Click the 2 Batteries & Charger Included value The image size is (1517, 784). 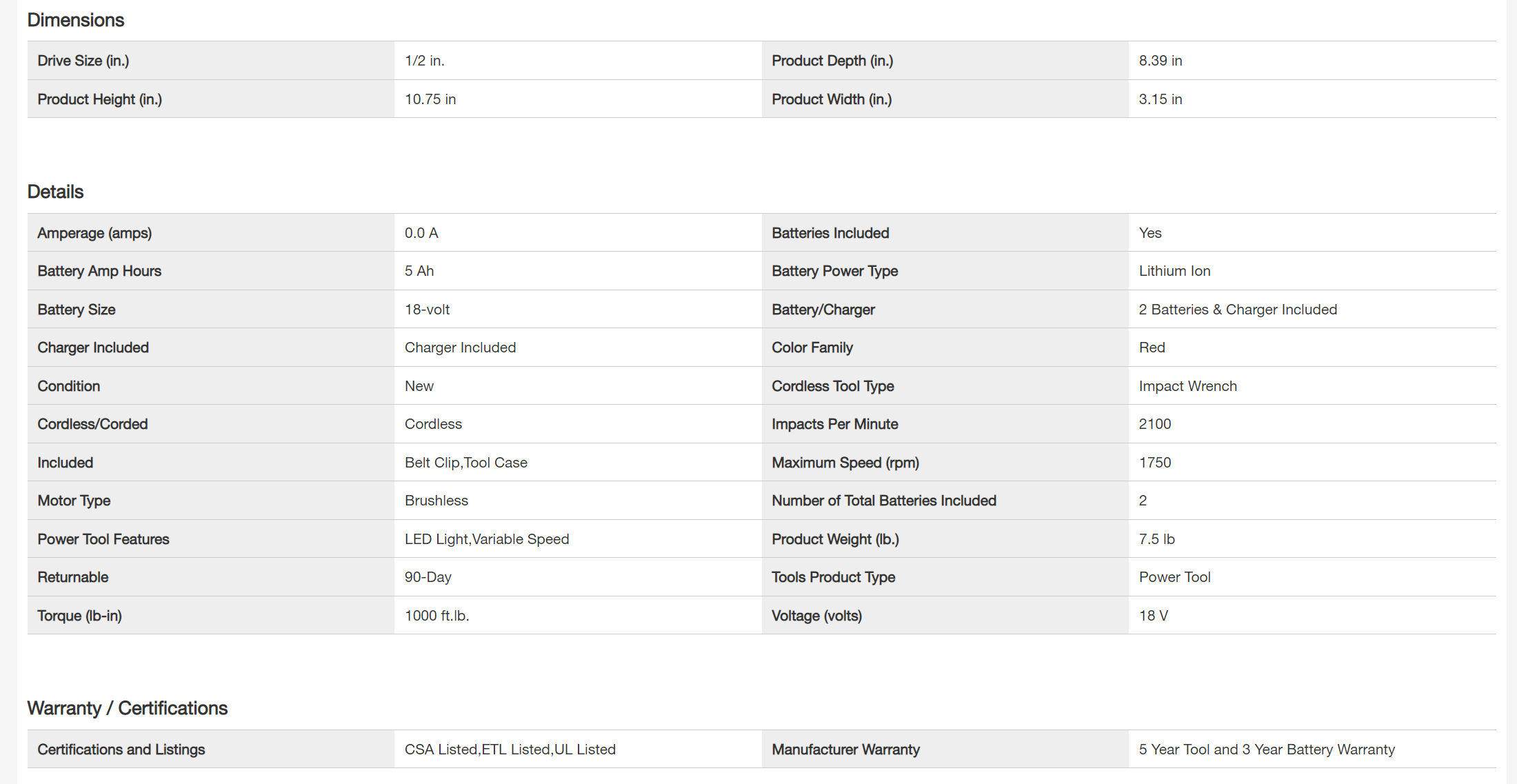(x=1238, y=310)
